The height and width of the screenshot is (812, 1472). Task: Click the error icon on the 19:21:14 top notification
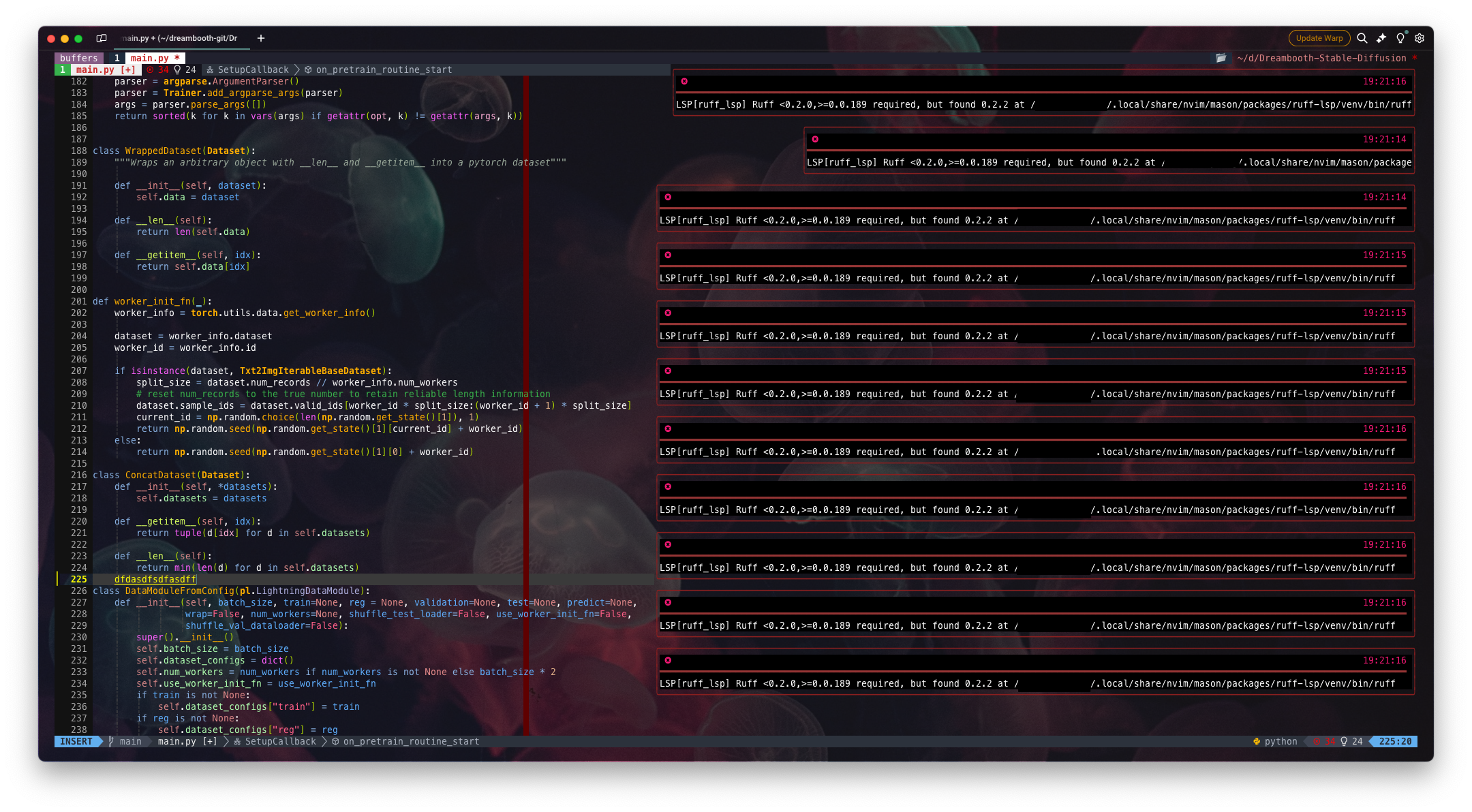(815, 139)
